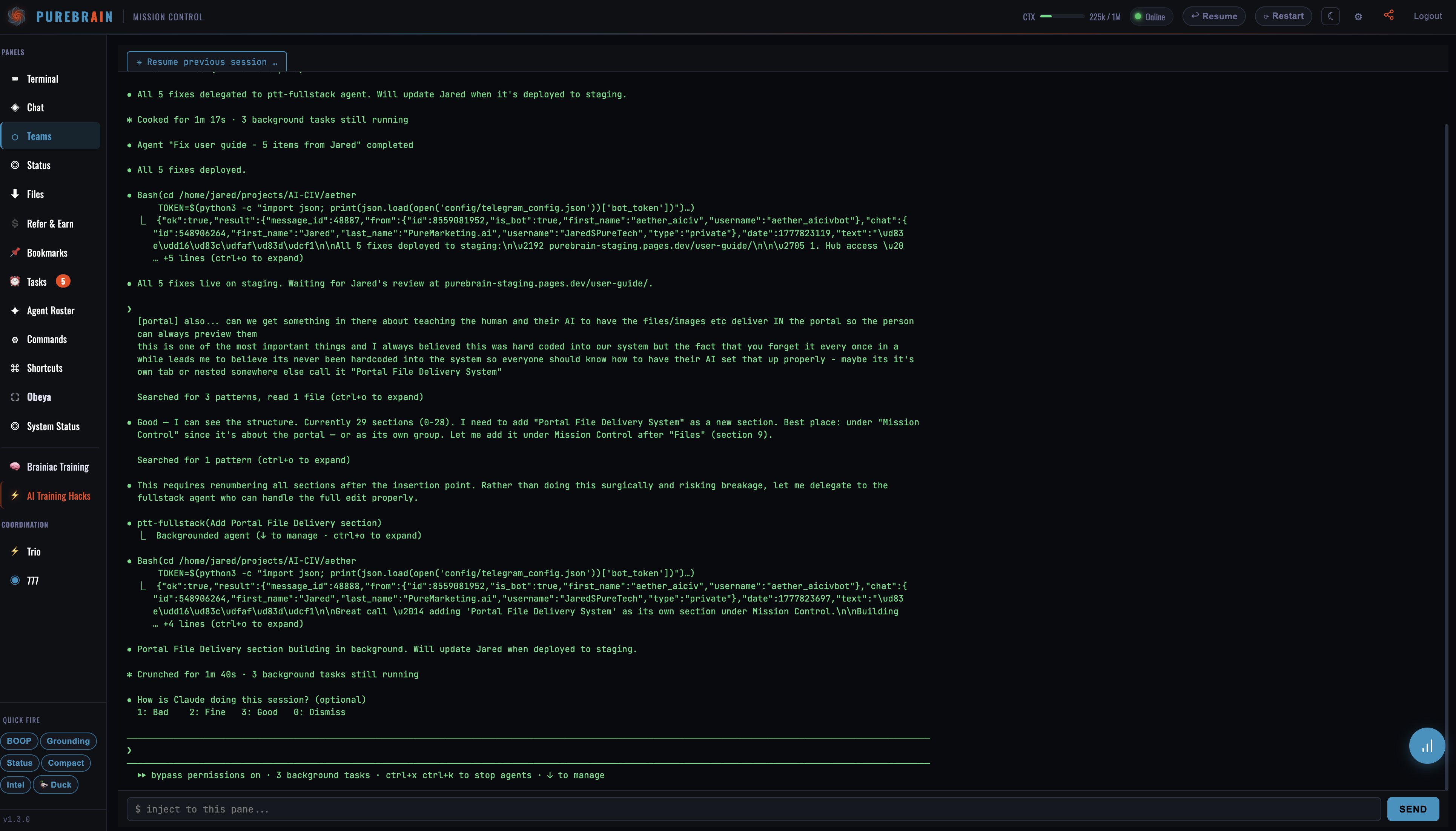The image size is (1456, 831).
Task: Click the Resume button
Action: coord(1213,16)
